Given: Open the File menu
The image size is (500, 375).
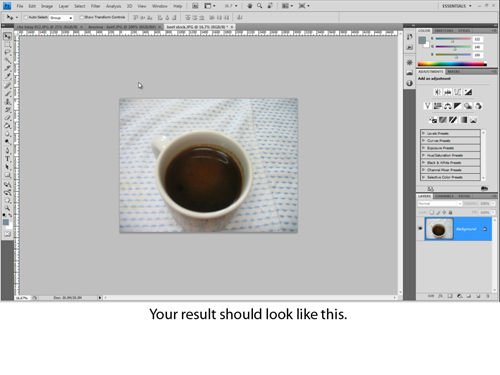Looking at the screenshot, I should coord(20,6).
